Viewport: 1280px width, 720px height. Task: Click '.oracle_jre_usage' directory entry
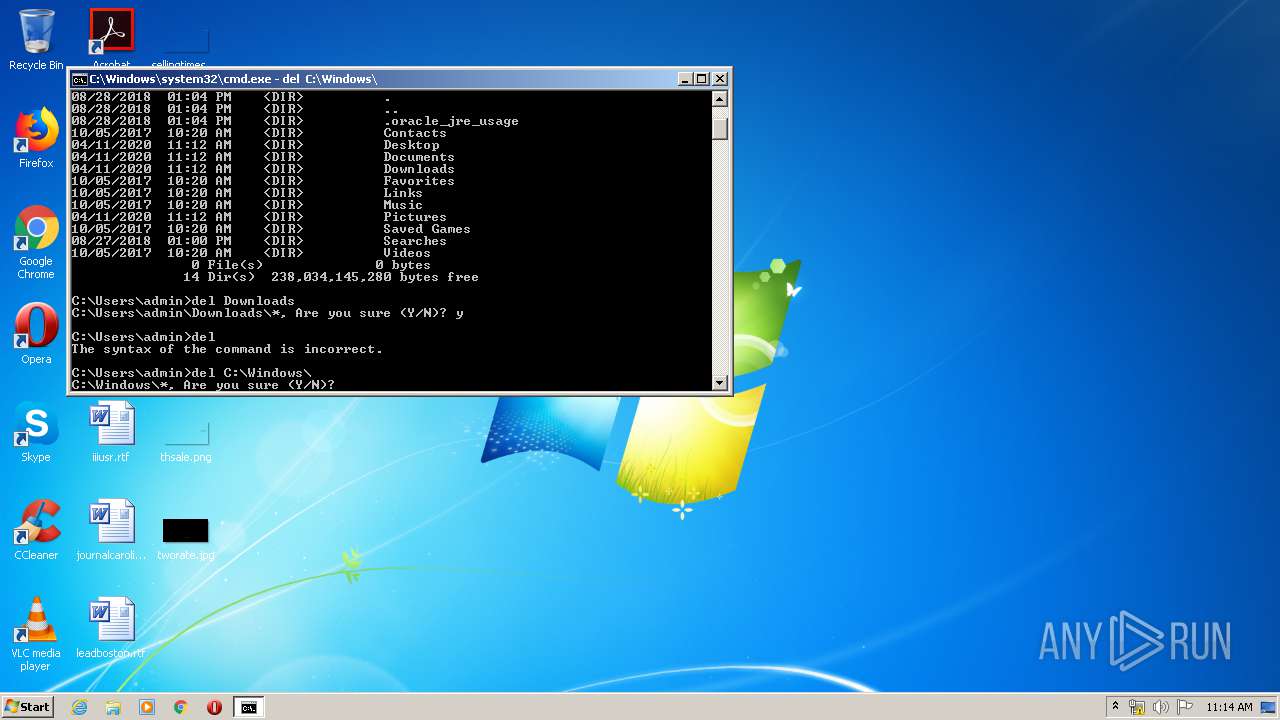coord(451,121)
